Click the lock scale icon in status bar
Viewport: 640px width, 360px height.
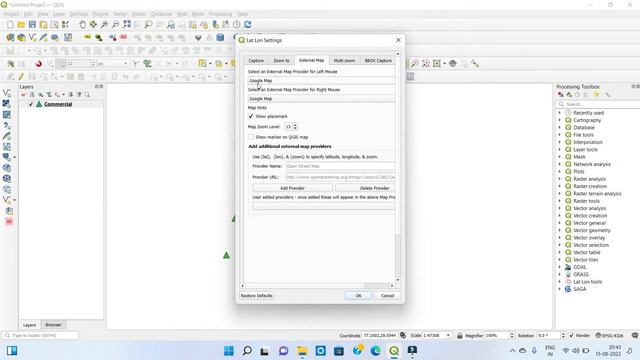click(460, 336)
